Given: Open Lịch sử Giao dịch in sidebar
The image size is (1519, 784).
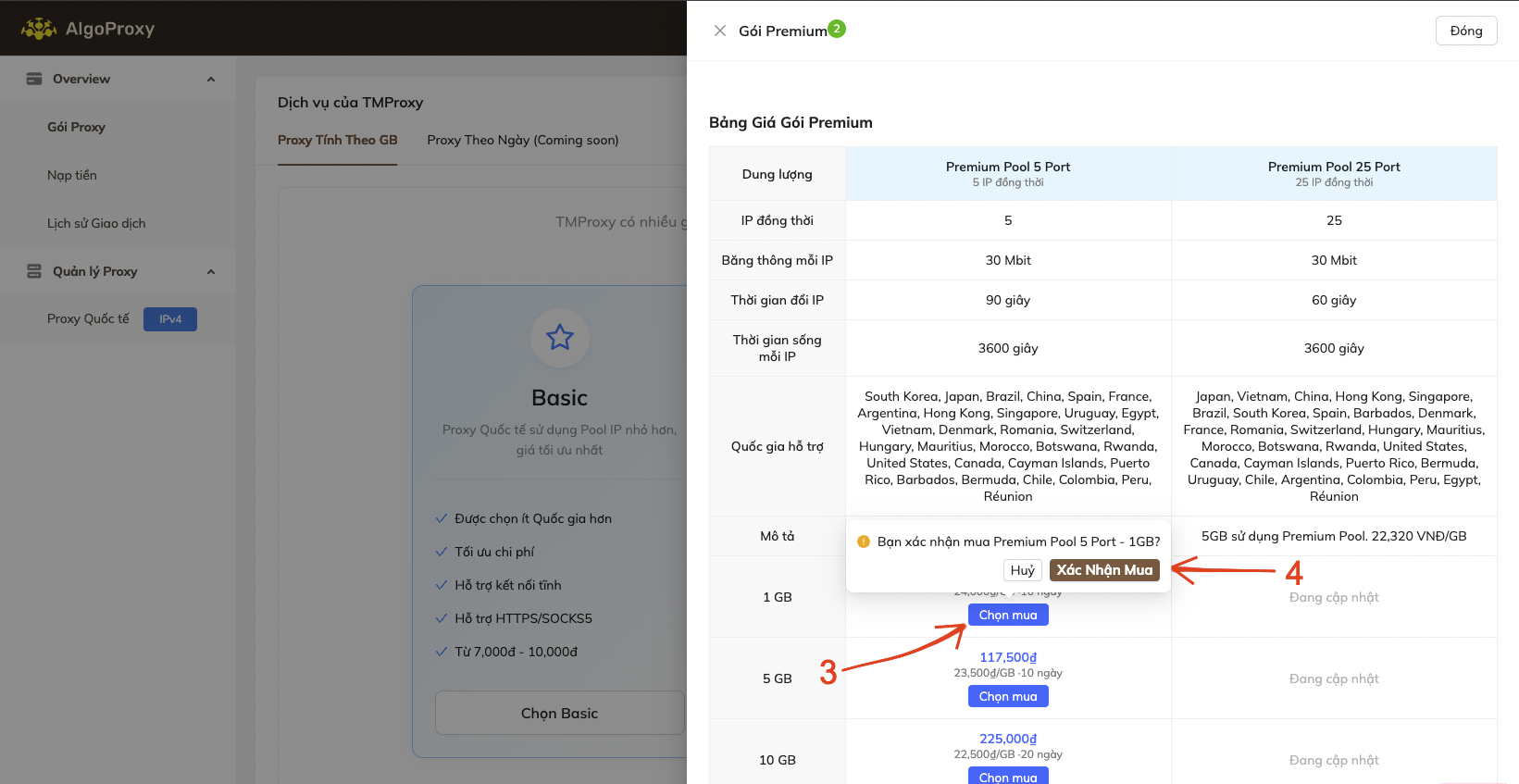Looking at the screenshot, I should click(96, 223).
